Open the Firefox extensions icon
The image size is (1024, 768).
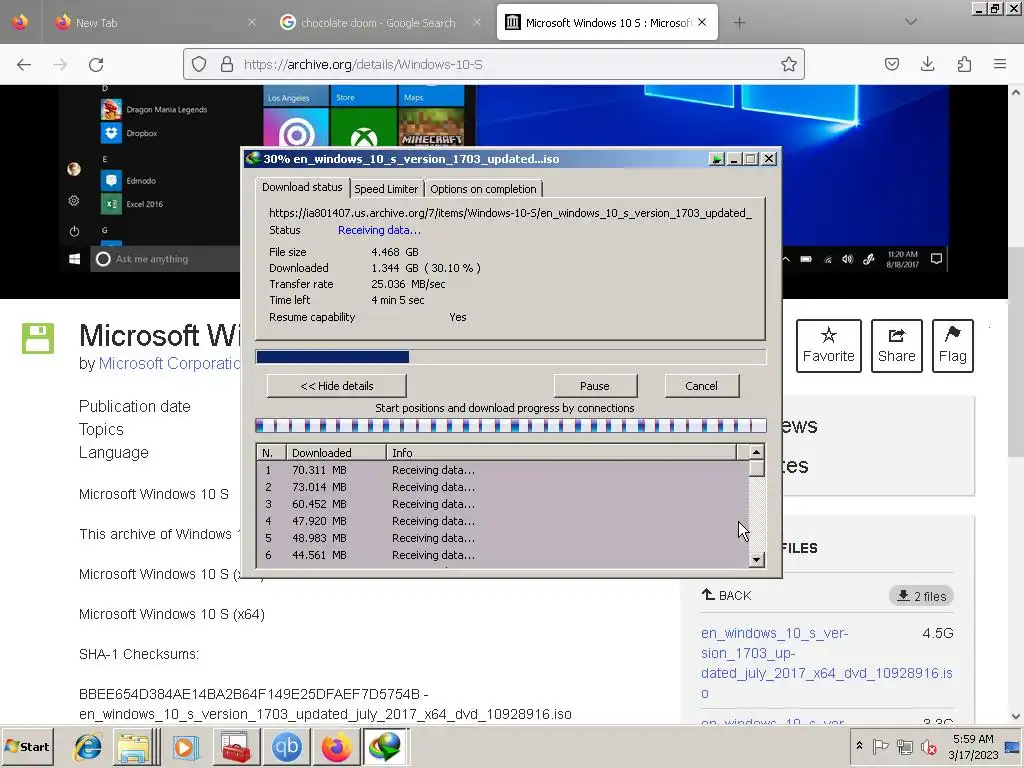pos(964,64)
